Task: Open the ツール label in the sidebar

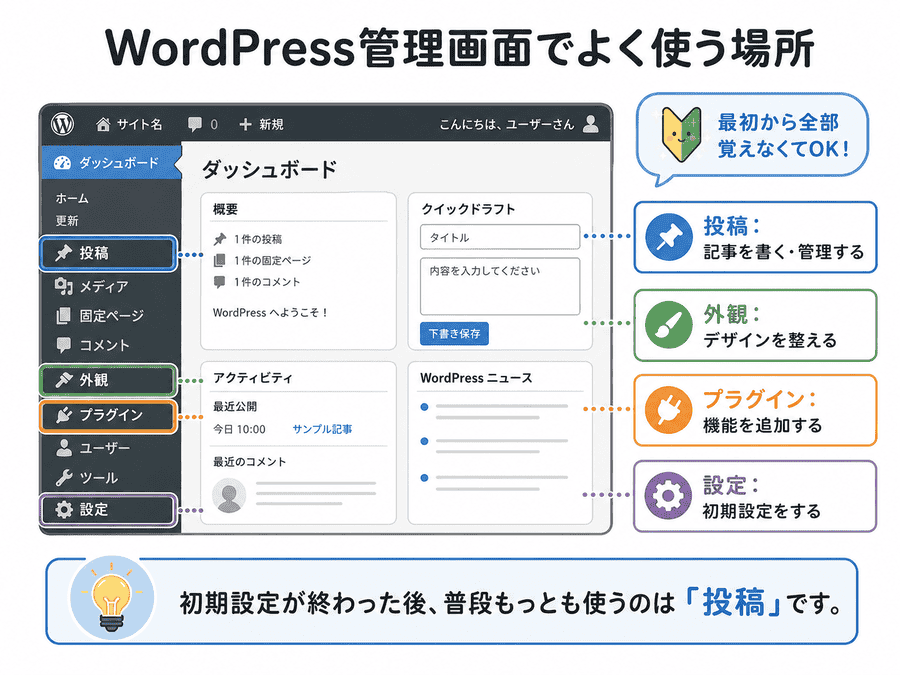Action: pyautogui.click(x=98, y=478)
